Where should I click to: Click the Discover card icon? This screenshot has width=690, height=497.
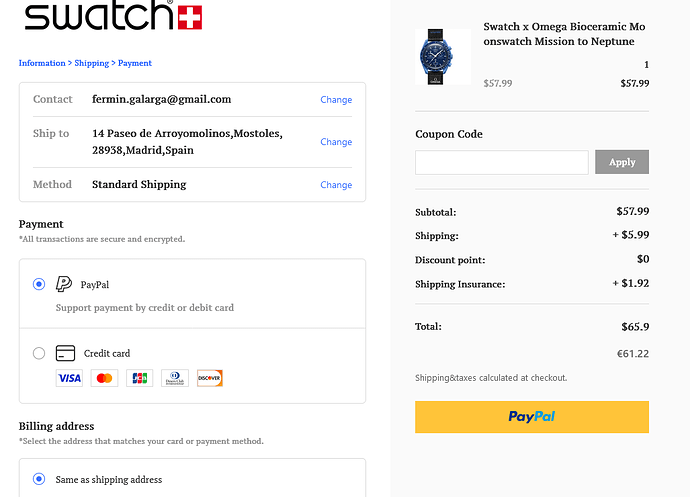click(x=209, y=378)
